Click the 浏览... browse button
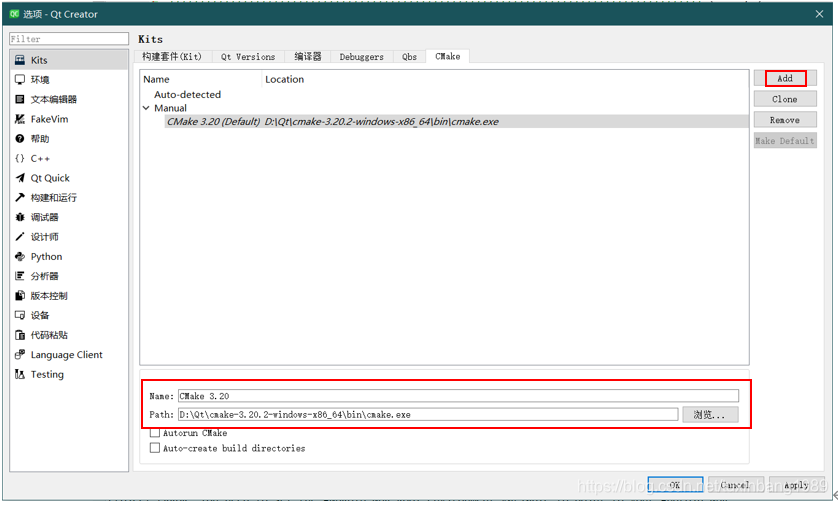The image size is (838, 505). 710,415
